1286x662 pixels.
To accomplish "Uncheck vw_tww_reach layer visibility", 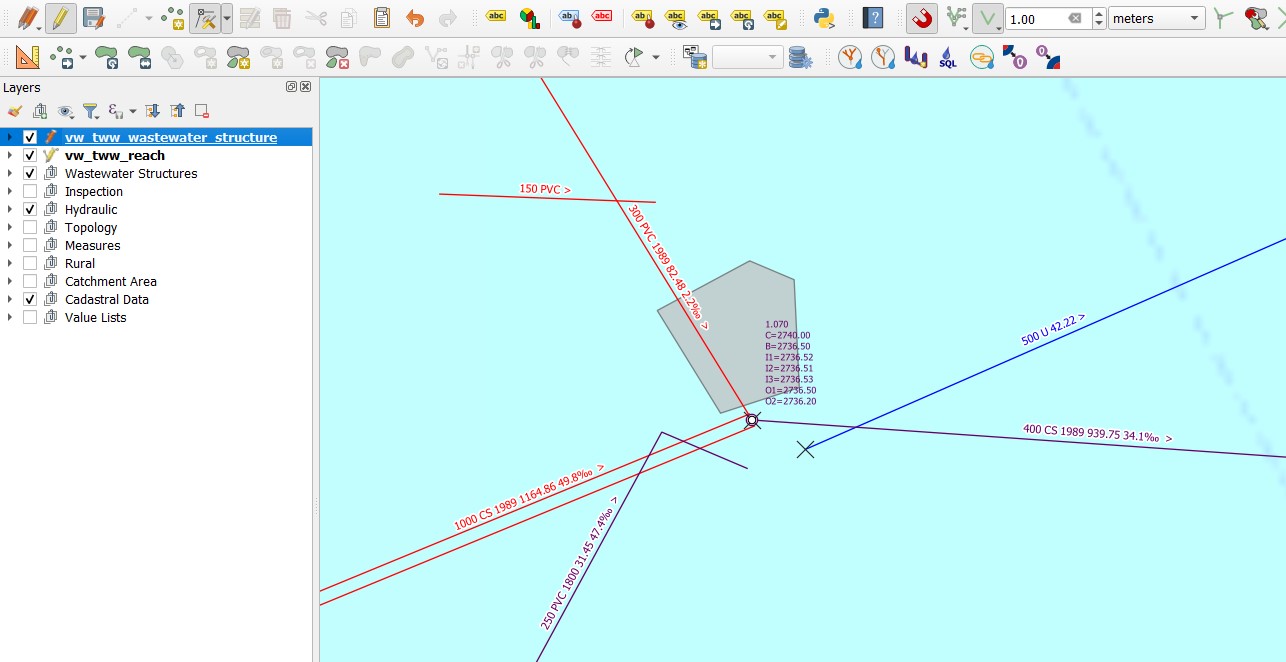I will point(30,155).
